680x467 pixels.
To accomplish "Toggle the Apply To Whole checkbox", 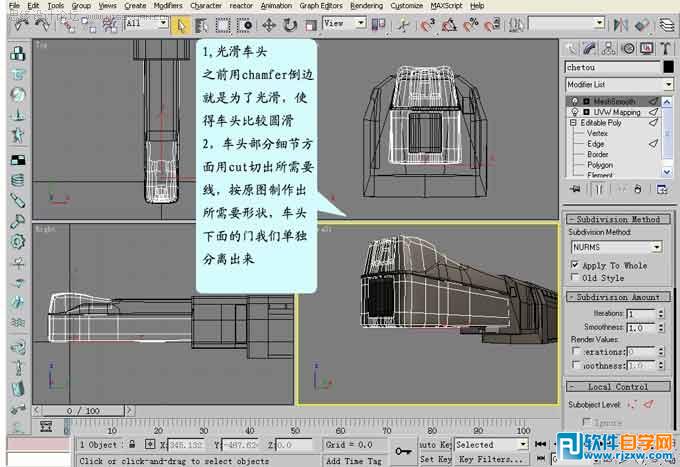I will click(575, 265).
